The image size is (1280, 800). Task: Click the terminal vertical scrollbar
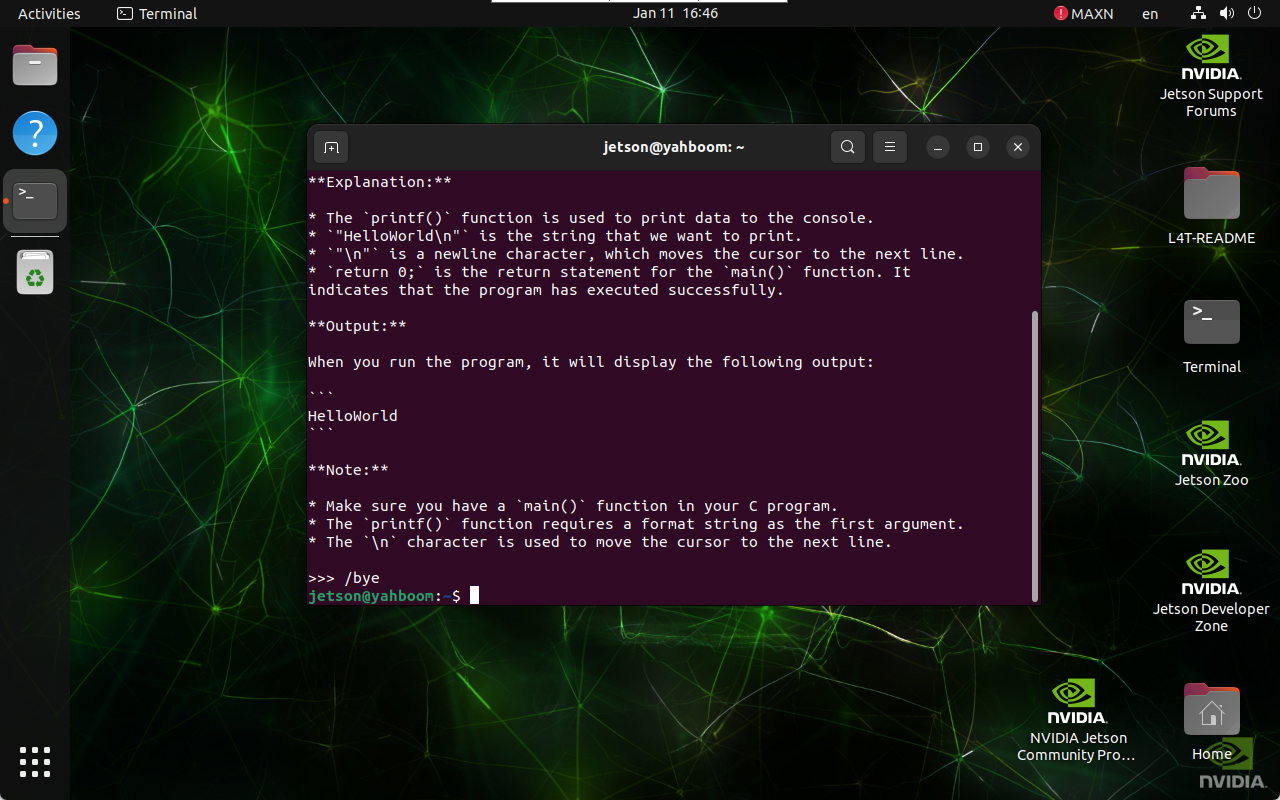[x=1035, y=456]
